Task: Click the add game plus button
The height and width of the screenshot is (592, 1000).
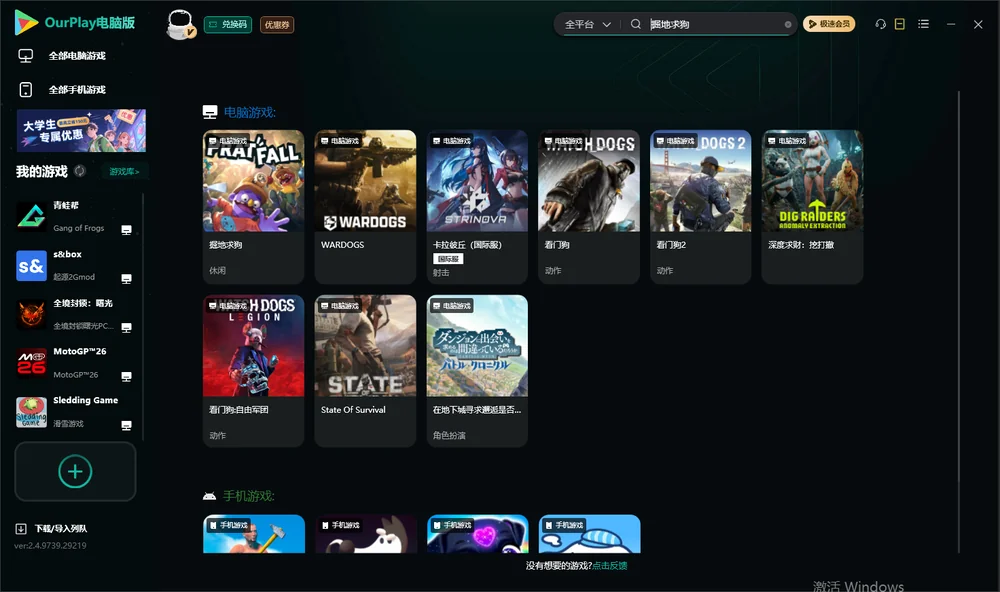Action: click(75, 471)
